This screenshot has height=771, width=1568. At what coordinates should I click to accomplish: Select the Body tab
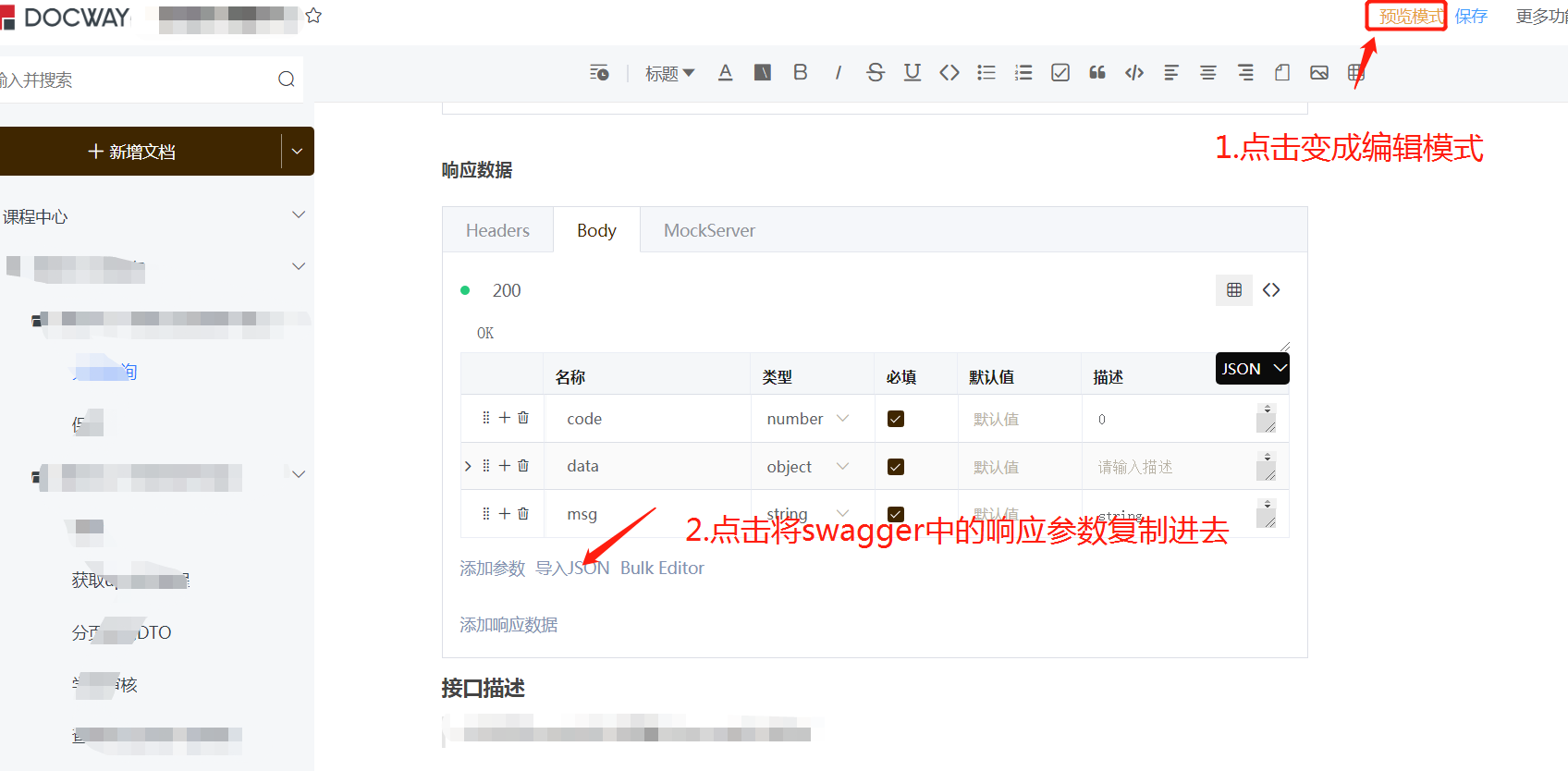click(x=596, y=230)
